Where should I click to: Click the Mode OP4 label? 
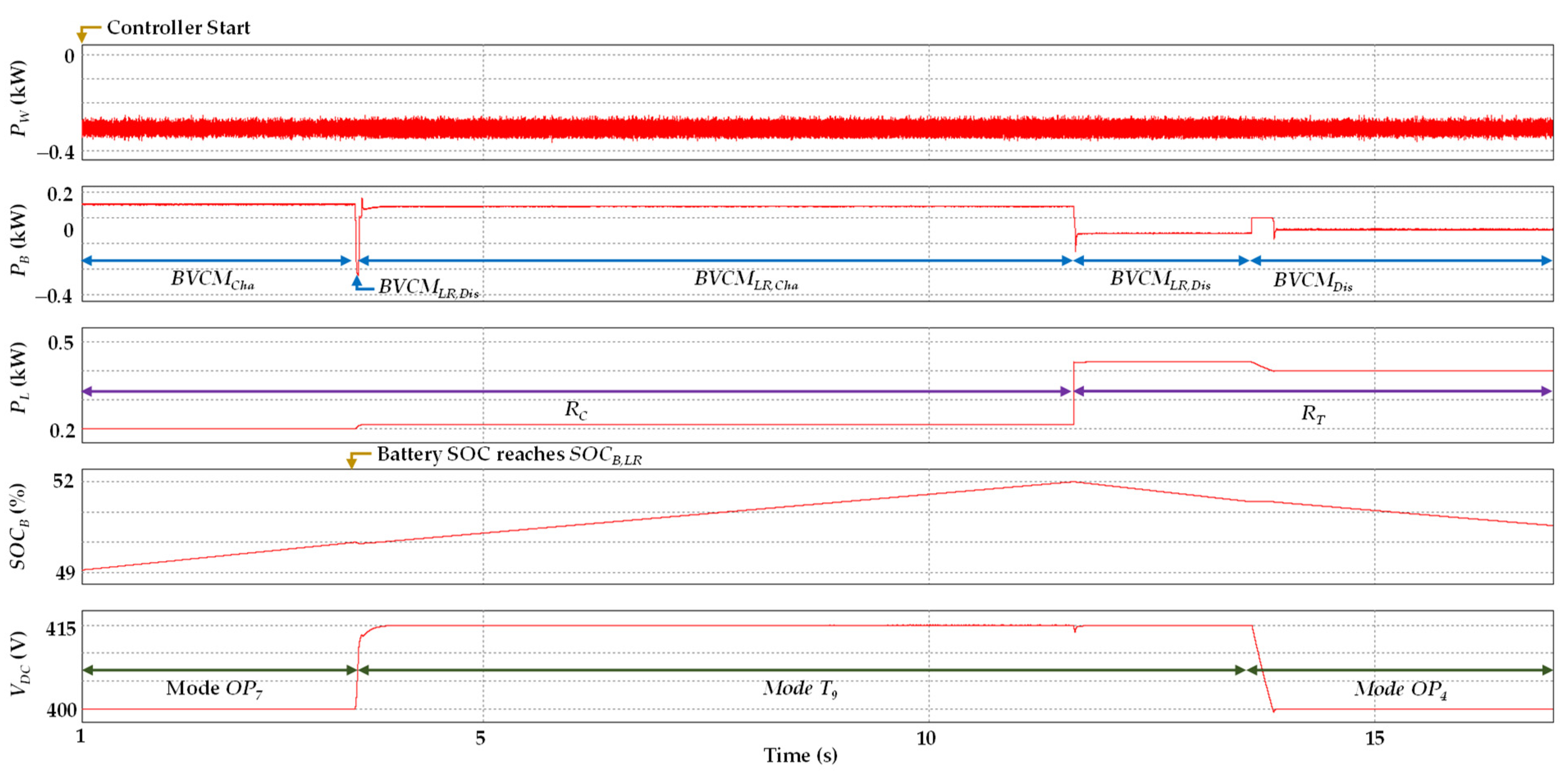[1399, 689]
